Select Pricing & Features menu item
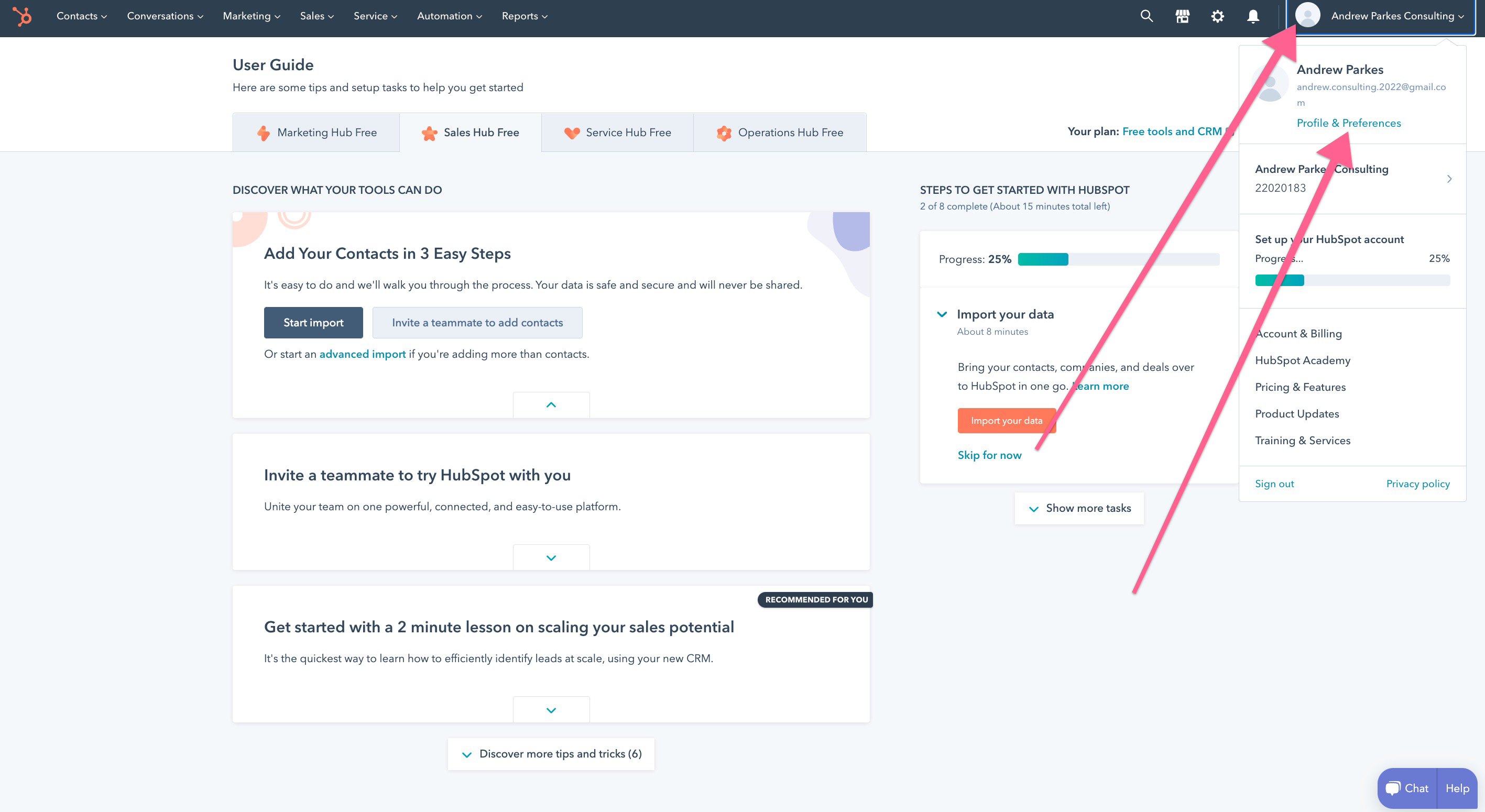This screenshot has height=812, width=1485. 1301,387
